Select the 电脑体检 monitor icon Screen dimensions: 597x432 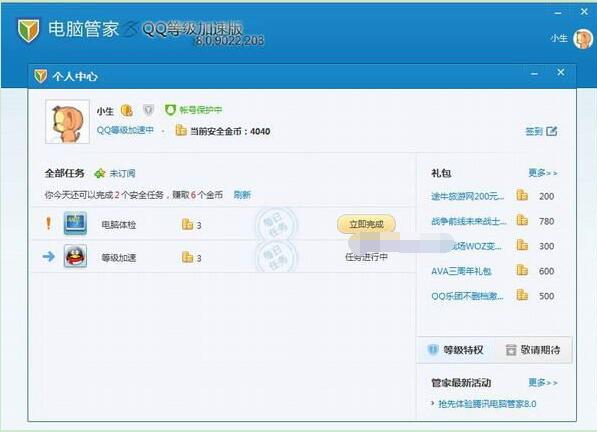pos(75,223)
